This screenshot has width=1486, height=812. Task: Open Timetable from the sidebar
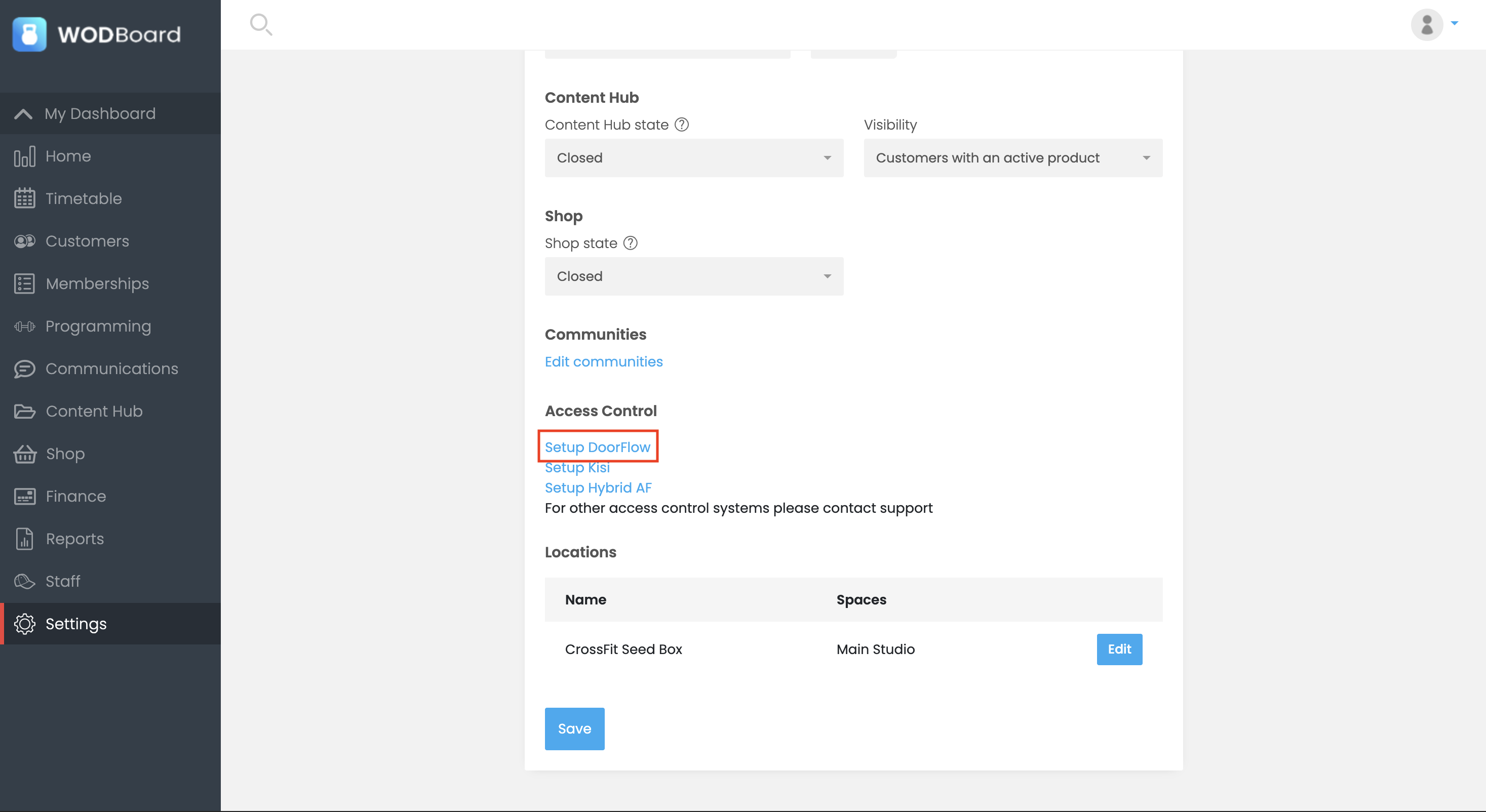(x=84, y=198)
